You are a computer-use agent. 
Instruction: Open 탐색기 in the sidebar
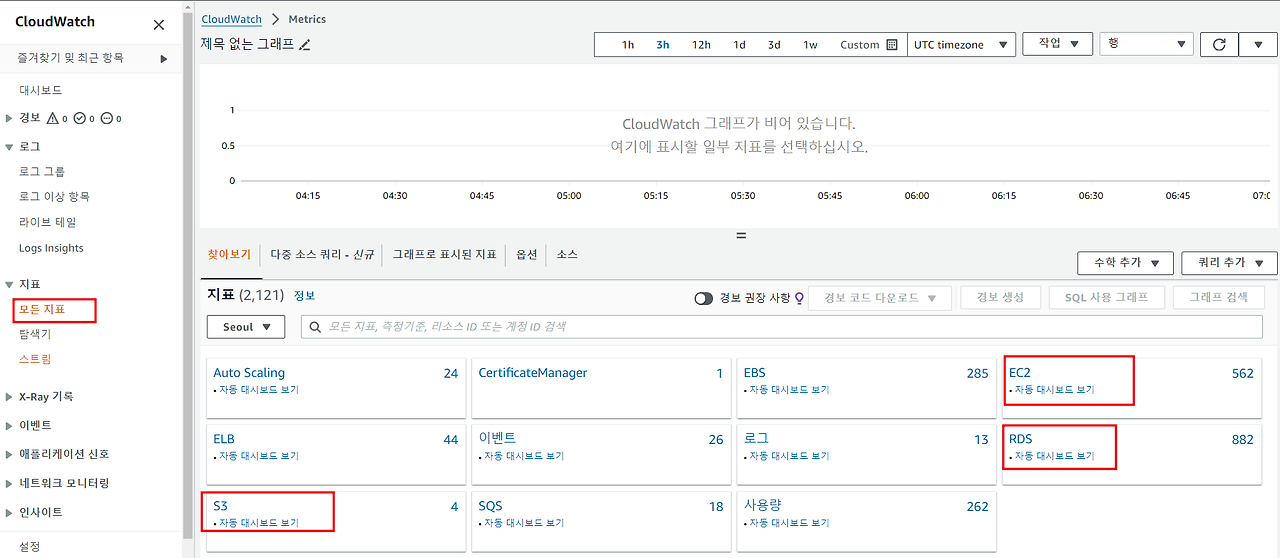(35, 334)
